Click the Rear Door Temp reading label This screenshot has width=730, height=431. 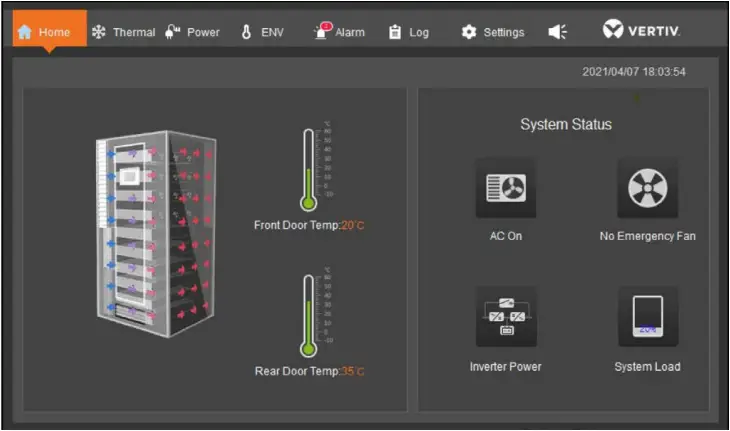pos(309,372)
